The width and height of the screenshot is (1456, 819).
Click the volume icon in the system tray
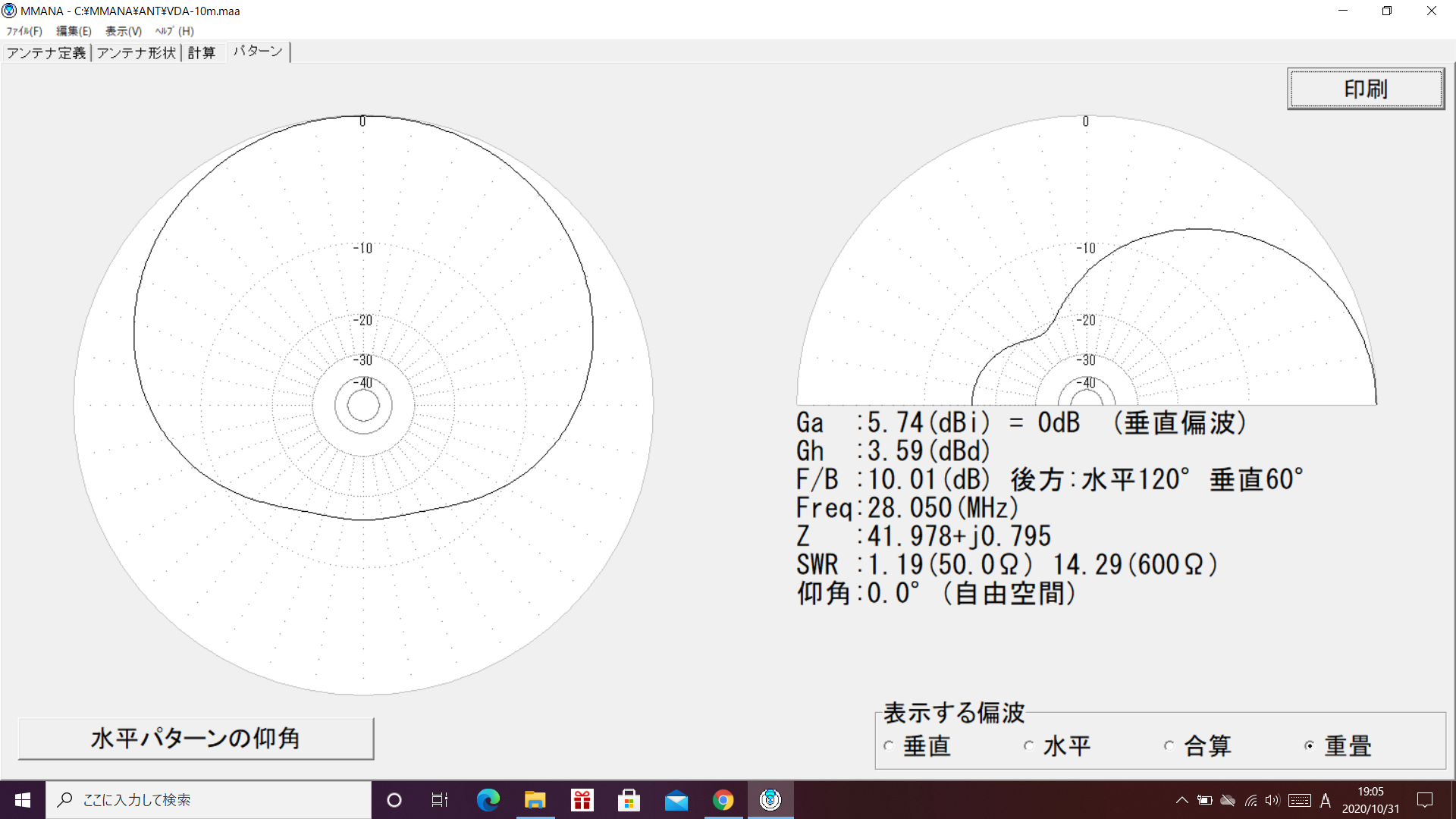tap(1272, 800)
